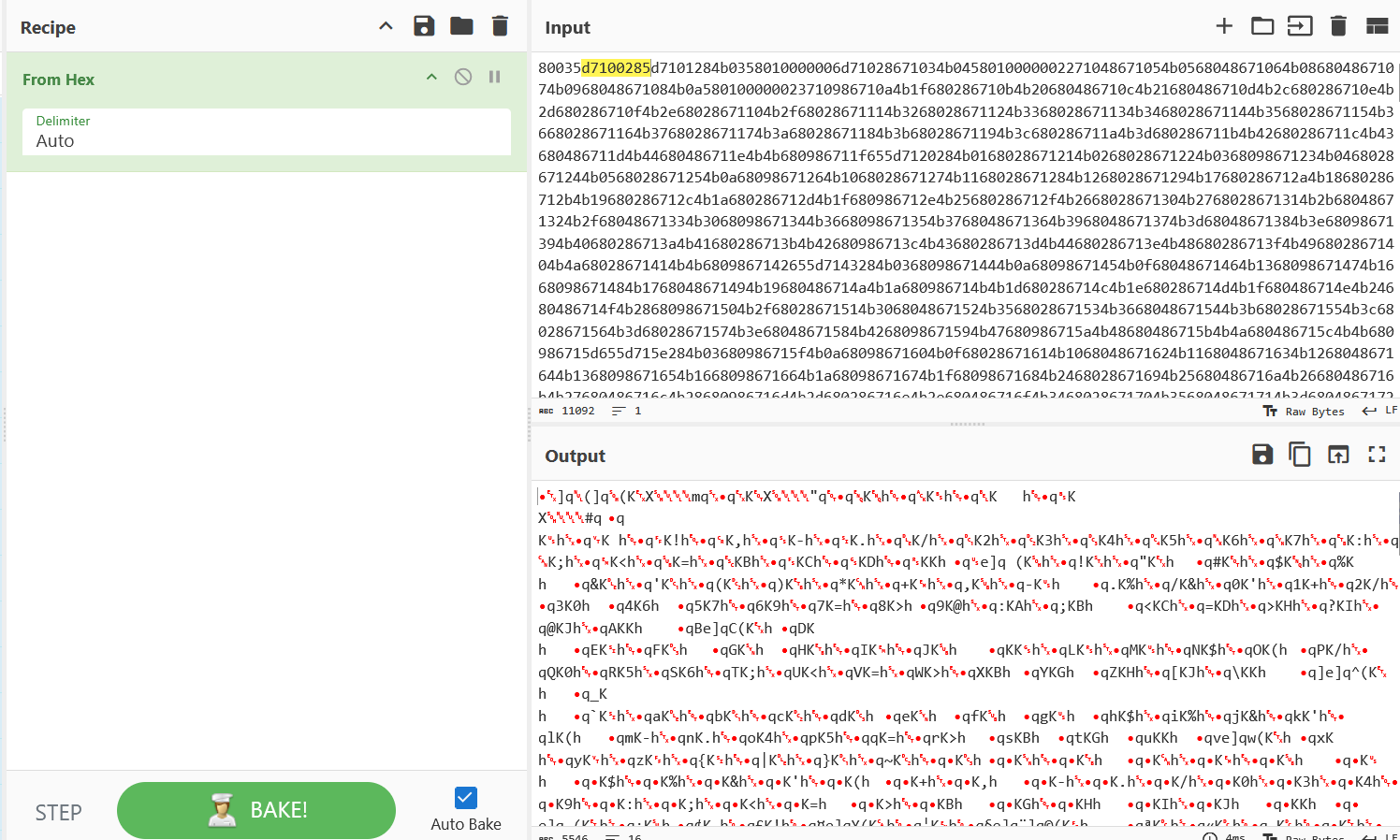
Task: Replace input with output
Action: click(1338, 455)
